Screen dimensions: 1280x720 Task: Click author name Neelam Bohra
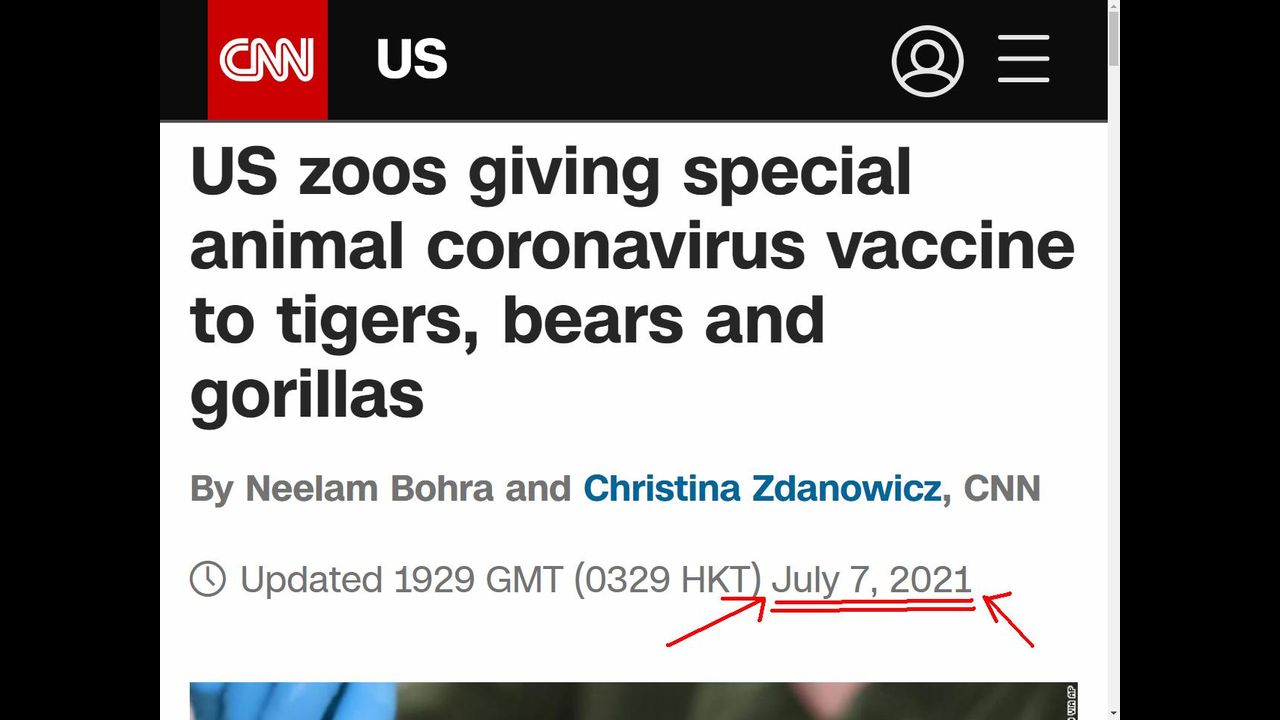click(x=369, y=488)
